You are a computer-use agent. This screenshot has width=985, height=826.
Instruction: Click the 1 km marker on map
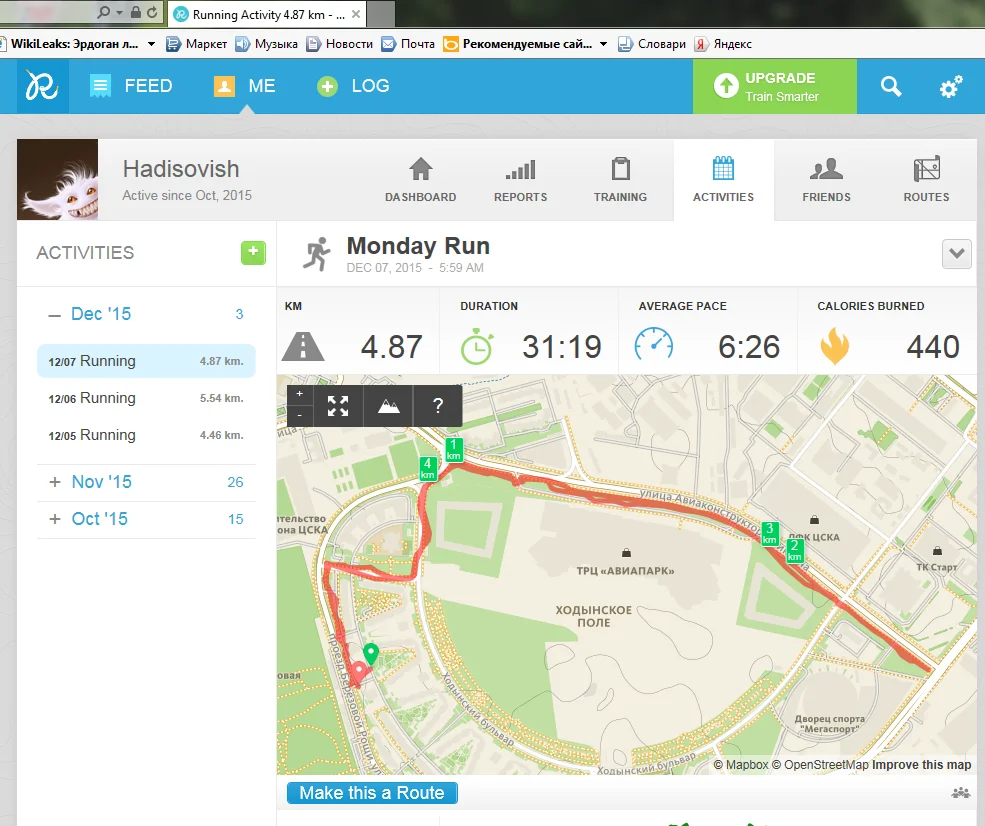click(x=454, y=450)
